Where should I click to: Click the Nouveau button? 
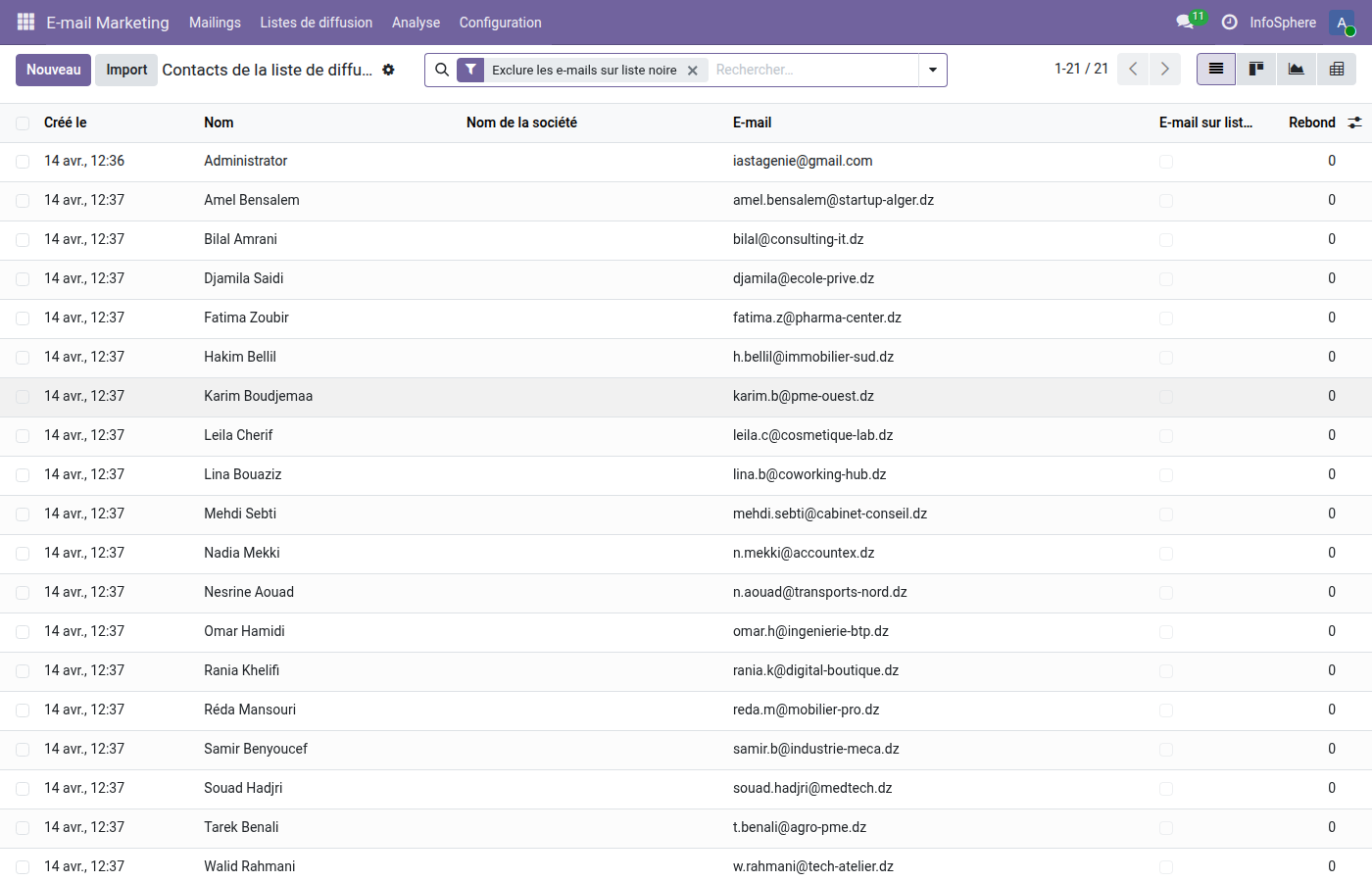[53, 70]
